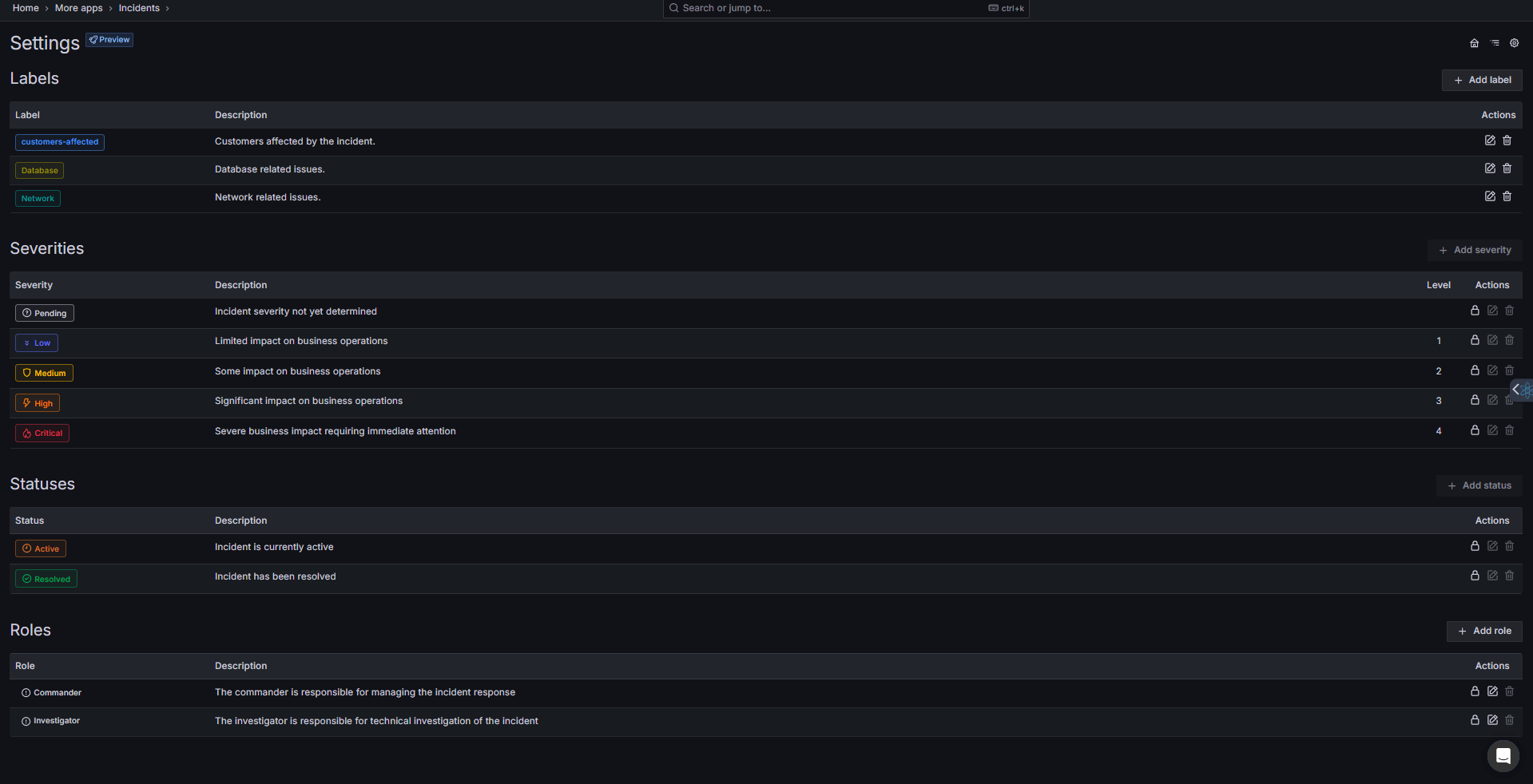Viewport: 1533px width, 784px height.
Task: Collapse the React DevTools side panel chevron
Action: (1515, 390)
